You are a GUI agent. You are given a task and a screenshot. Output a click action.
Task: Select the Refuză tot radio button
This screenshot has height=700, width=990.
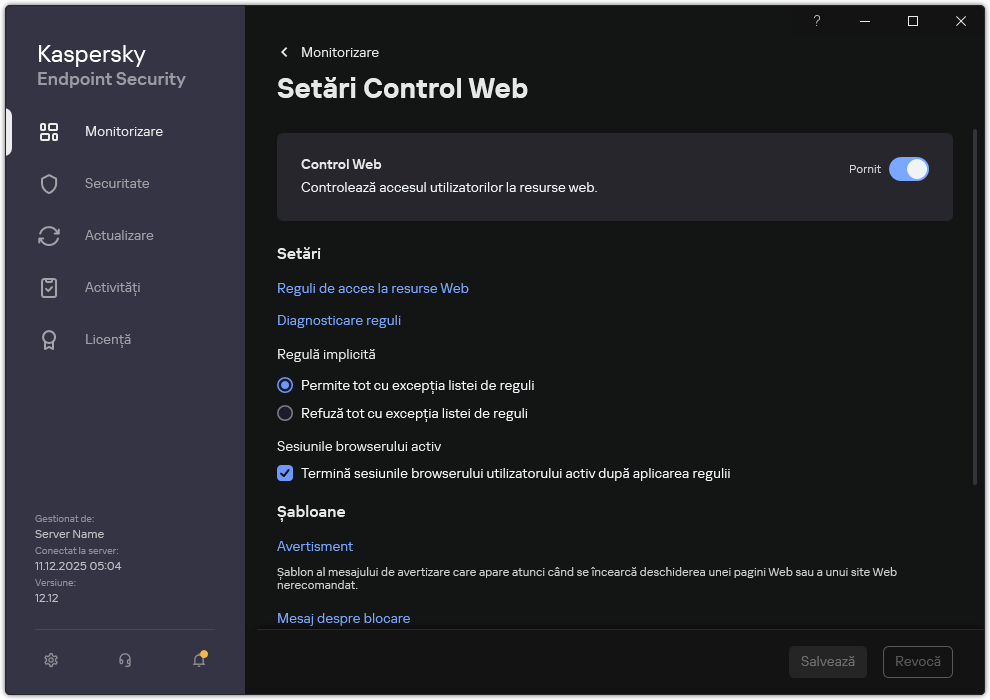coord(285,413)
